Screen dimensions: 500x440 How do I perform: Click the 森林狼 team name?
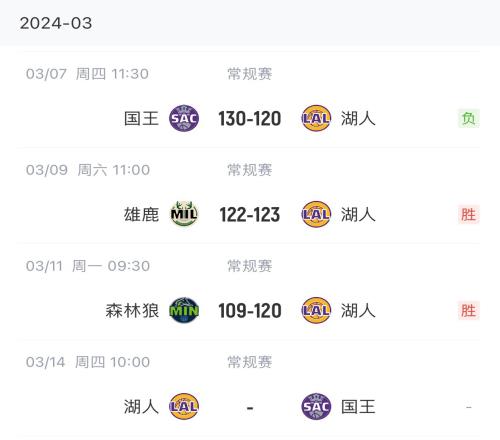(132, 310)
